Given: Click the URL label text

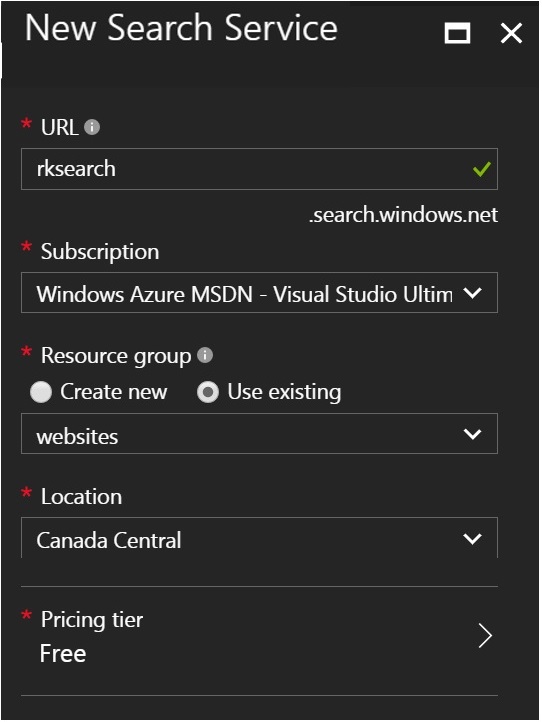Looking at the screenshot, I should [x=59, y=127].
